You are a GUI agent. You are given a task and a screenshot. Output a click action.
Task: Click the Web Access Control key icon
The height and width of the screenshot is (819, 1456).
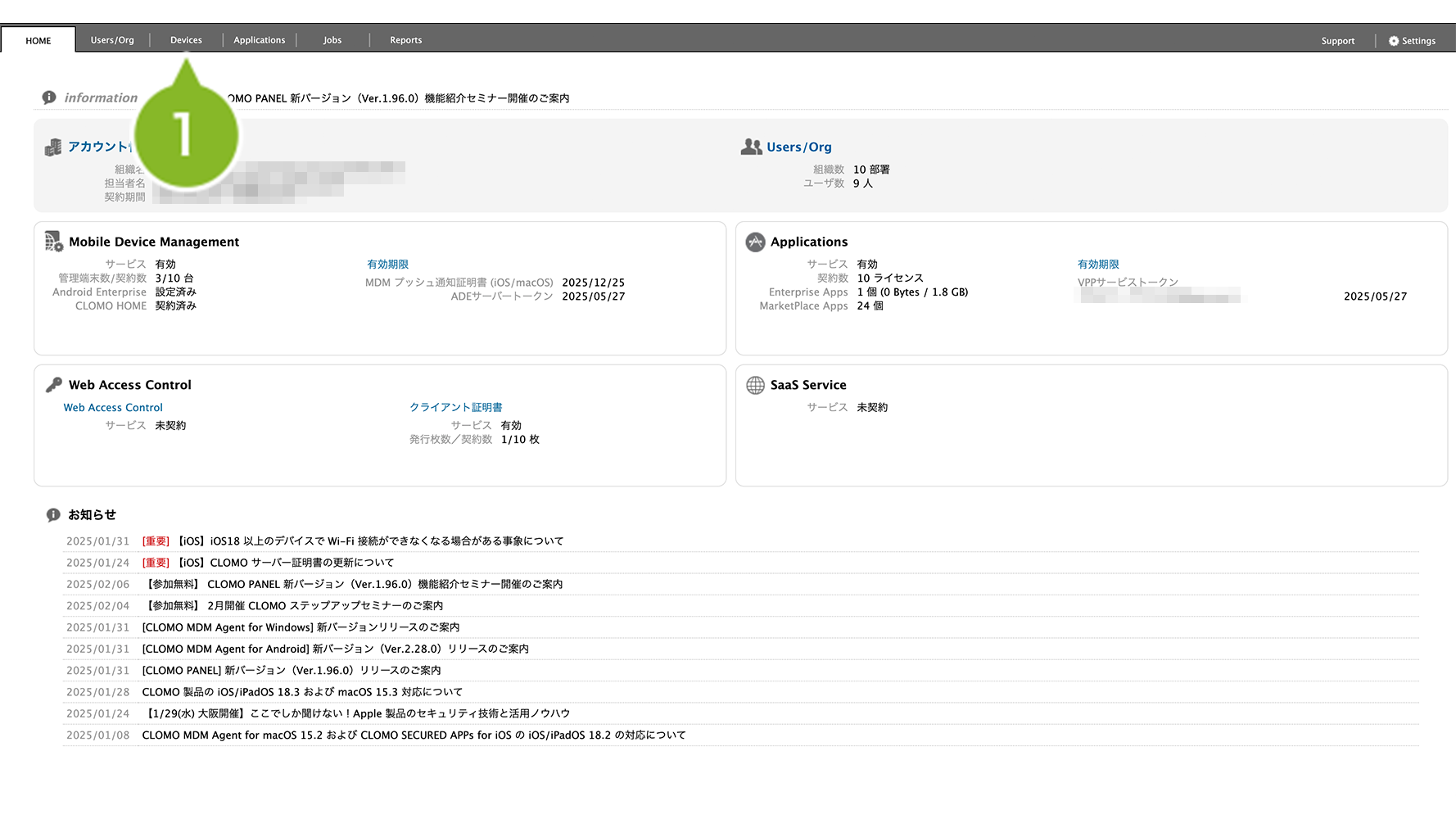click(x=54, y=385)
